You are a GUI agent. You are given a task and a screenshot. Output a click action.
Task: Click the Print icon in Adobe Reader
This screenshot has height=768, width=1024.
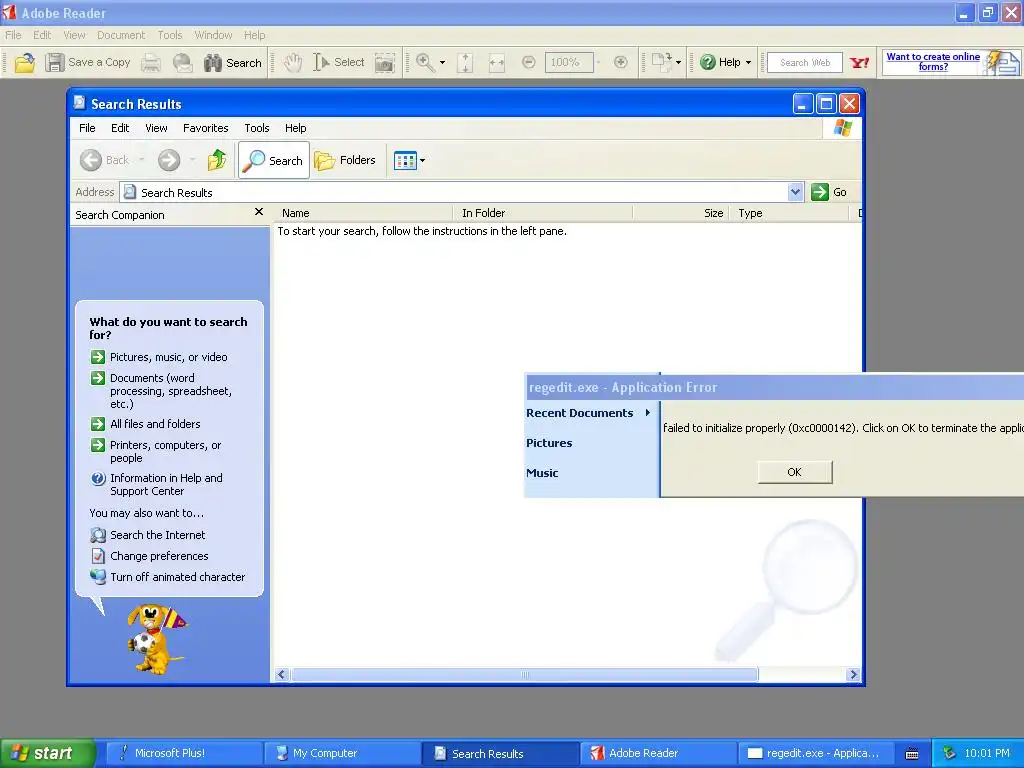pos(151,63)
